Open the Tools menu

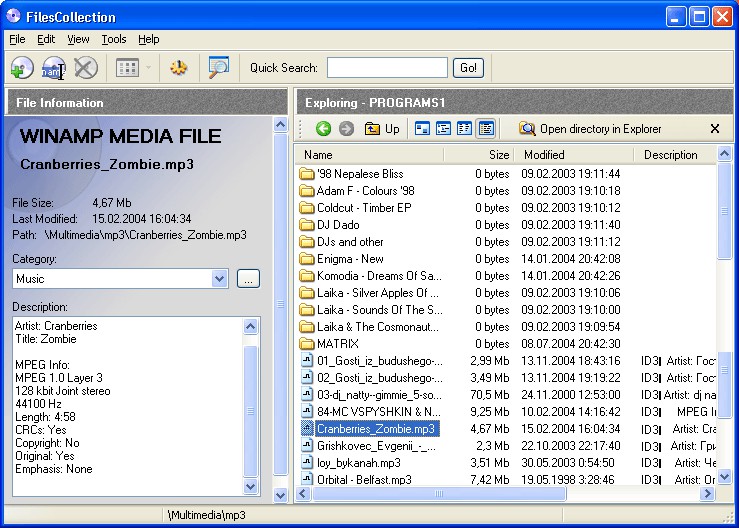[x=114, y=39]
